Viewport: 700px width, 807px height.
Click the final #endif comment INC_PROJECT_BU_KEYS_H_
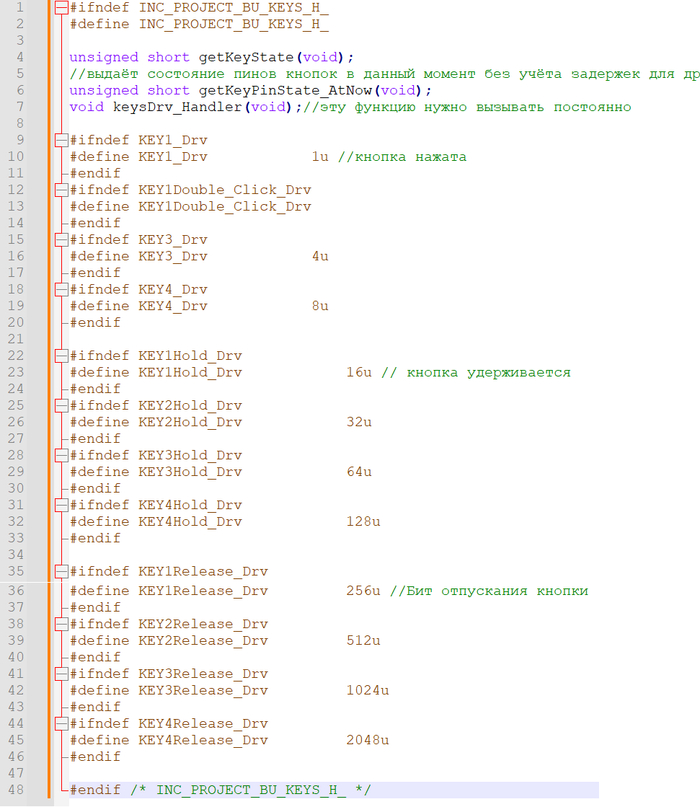coord(250,790)
